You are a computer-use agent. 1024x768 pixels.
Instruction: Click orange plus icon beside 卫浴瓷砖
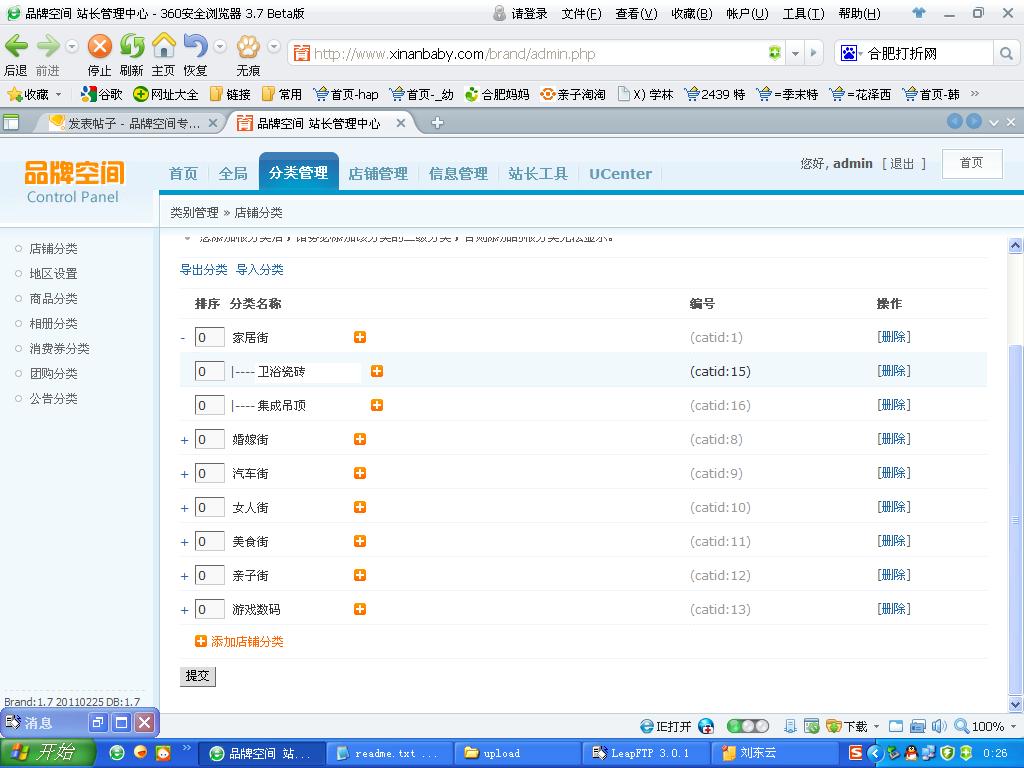click(x=377, y=371)
